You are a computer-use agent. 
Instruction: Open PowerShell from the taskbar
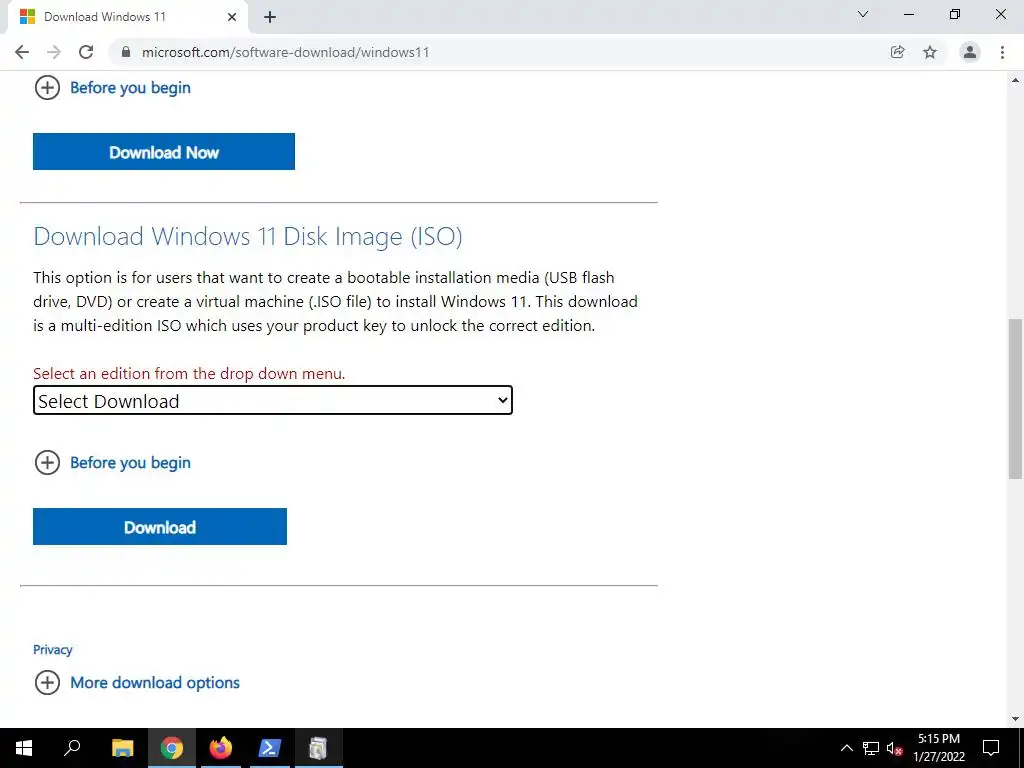click(270, 748)
